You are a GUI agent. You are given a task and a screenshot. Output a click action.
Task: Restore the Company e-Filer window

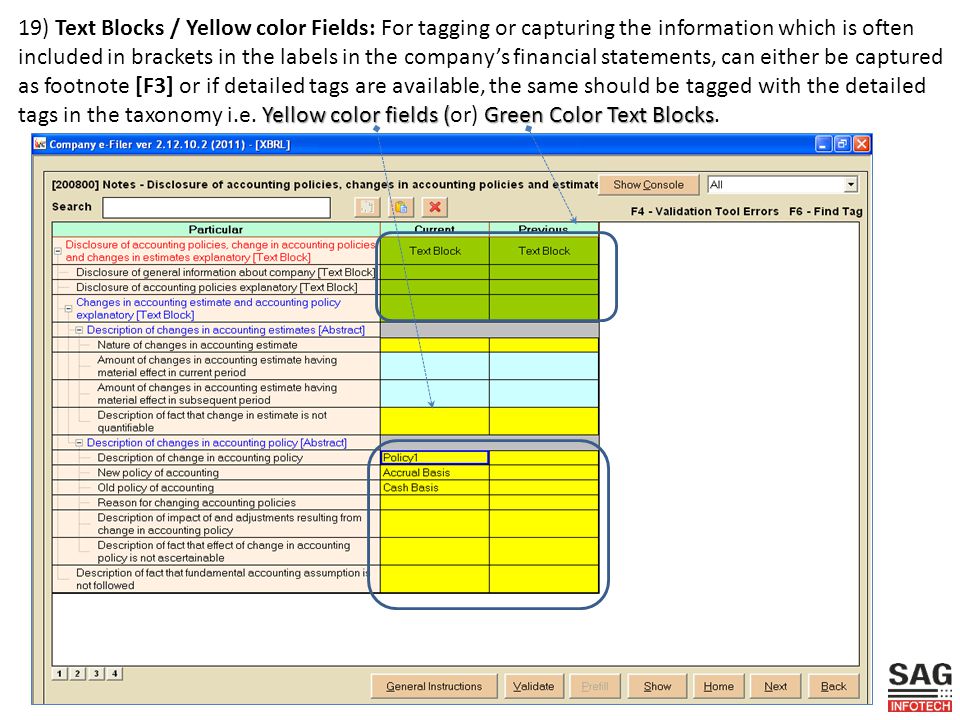tap(842, 144)
